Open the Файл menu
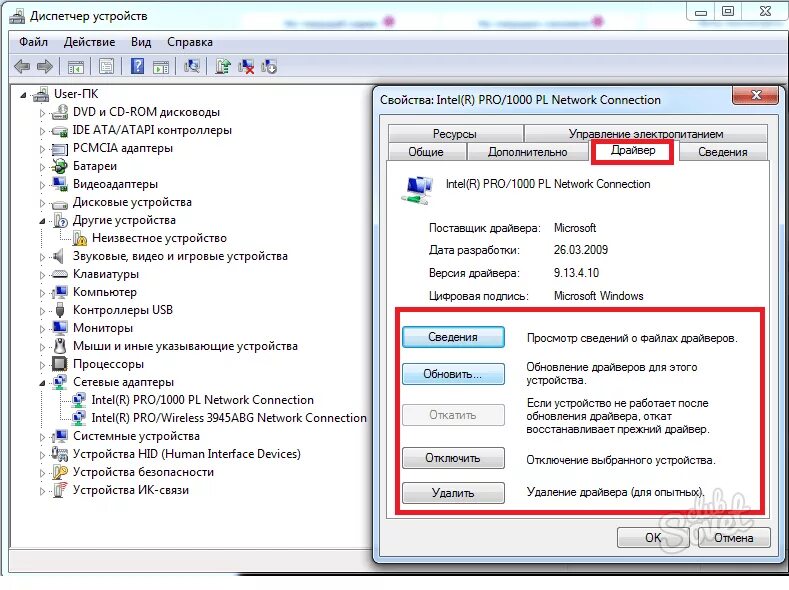 point(33,42)
